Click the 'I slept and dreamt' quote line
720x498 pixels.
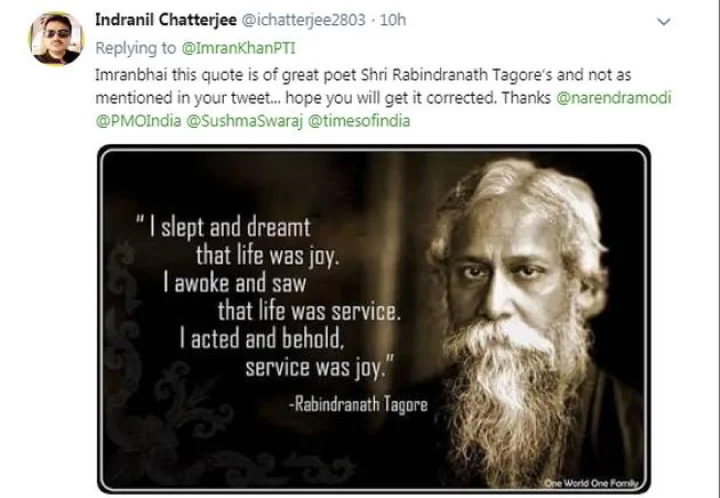pos(224,227)
